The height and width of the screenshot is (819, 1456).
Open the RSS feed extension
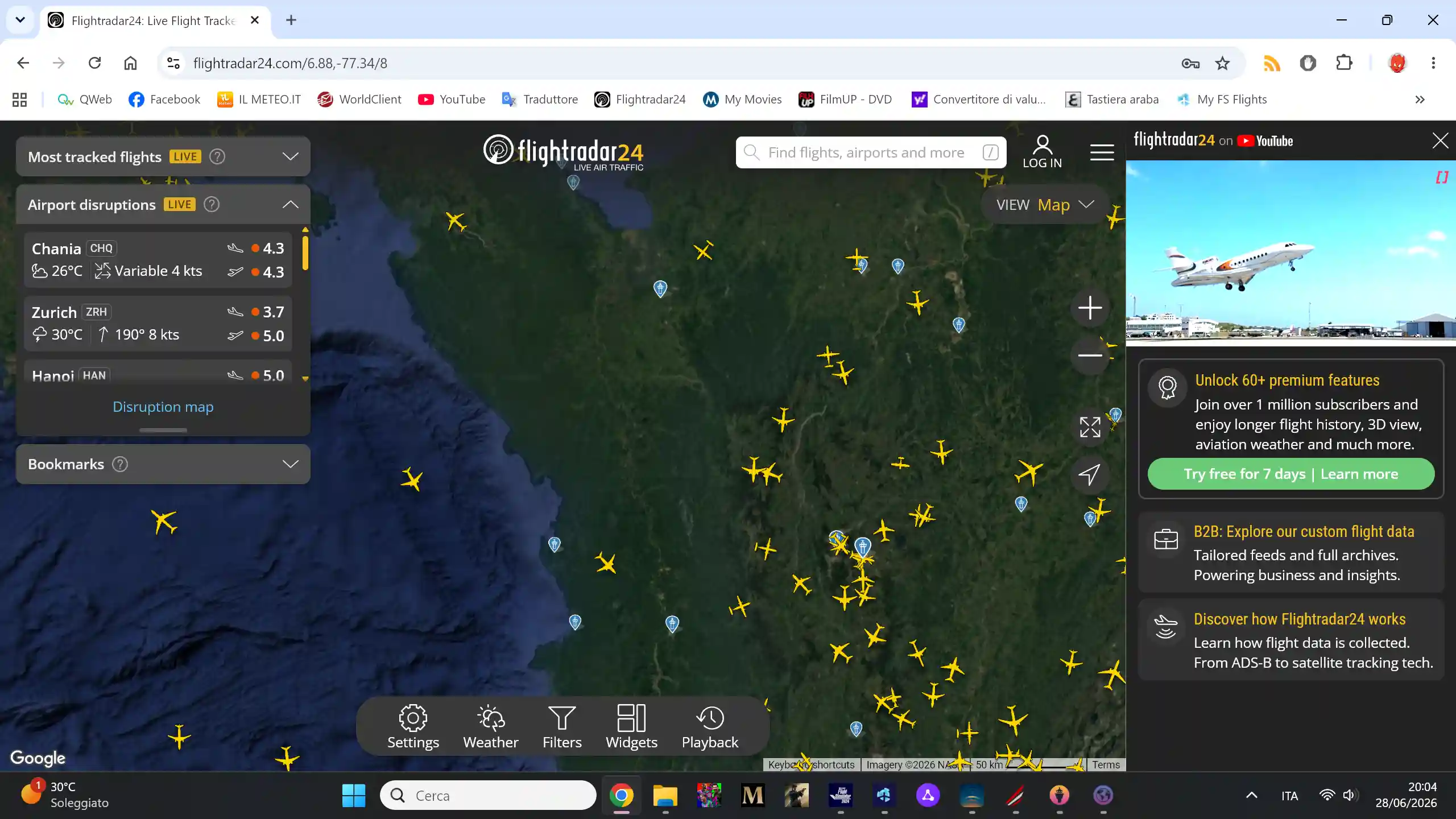pos(1272,63)
